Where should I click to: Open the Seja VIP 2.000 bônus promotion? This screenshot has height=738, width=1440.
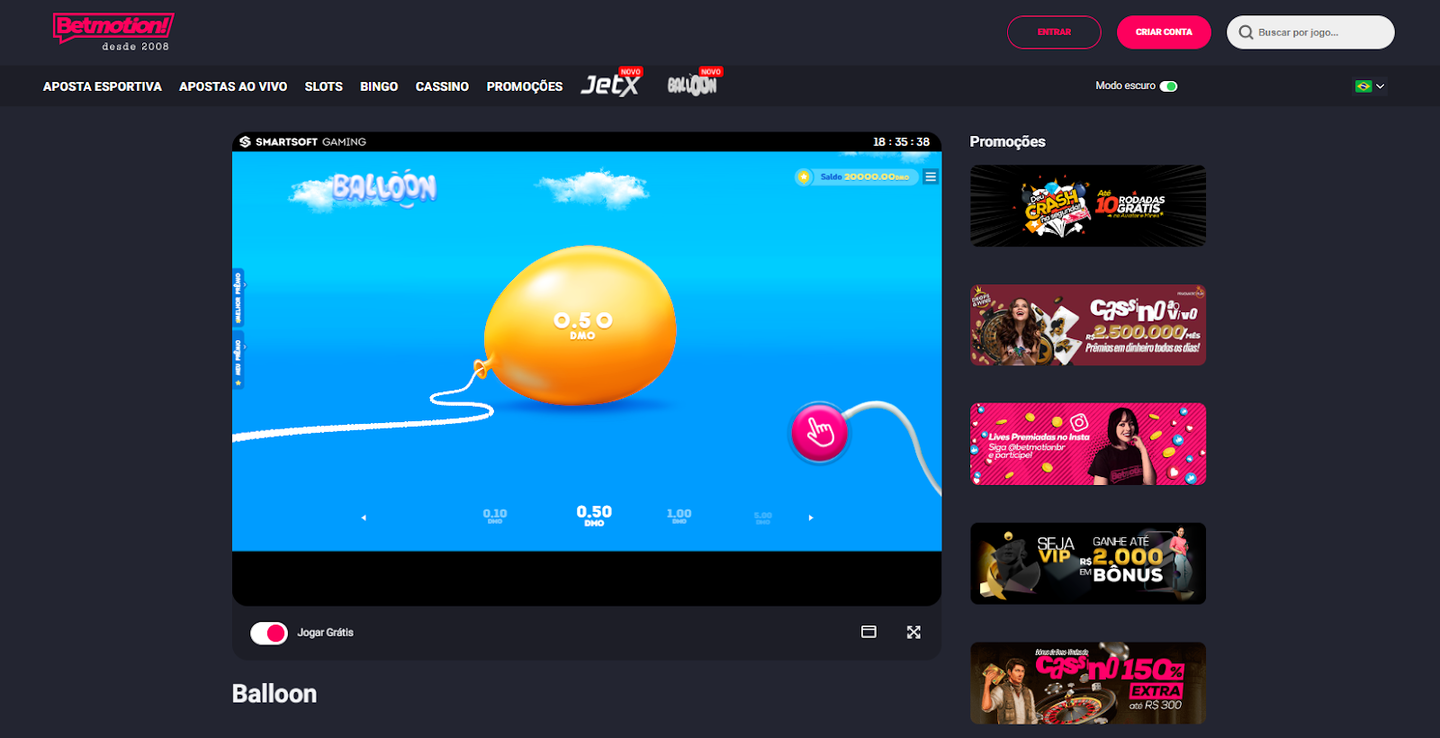coord(1088,564)
